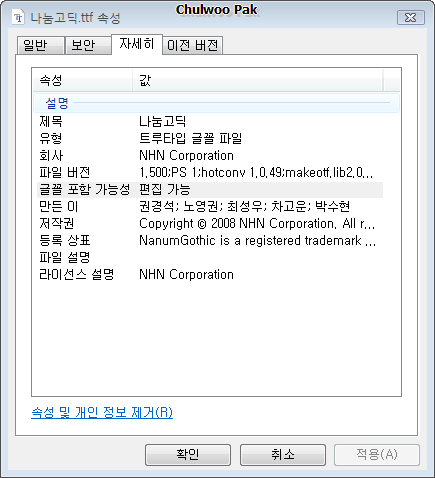
Task: Select the 자세히 tab
Action: pos(137,44)
